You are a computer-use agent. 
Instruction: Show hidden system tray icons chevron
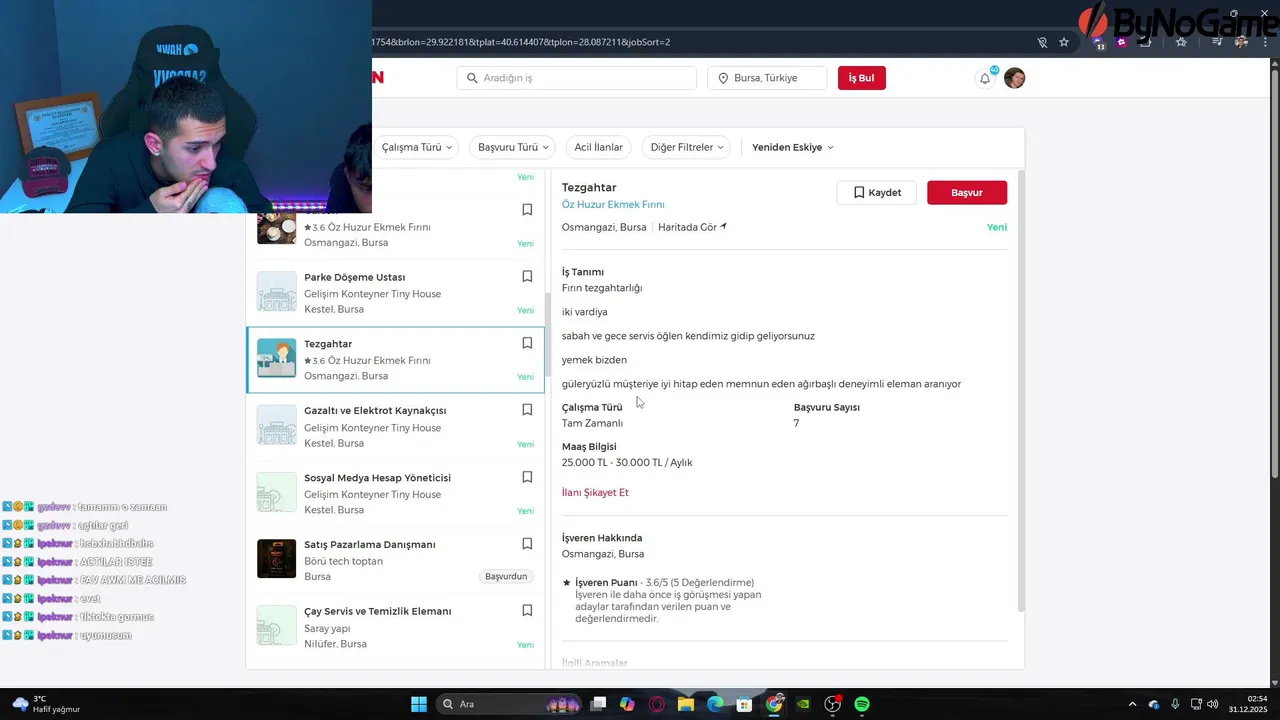click(1132, 704)
